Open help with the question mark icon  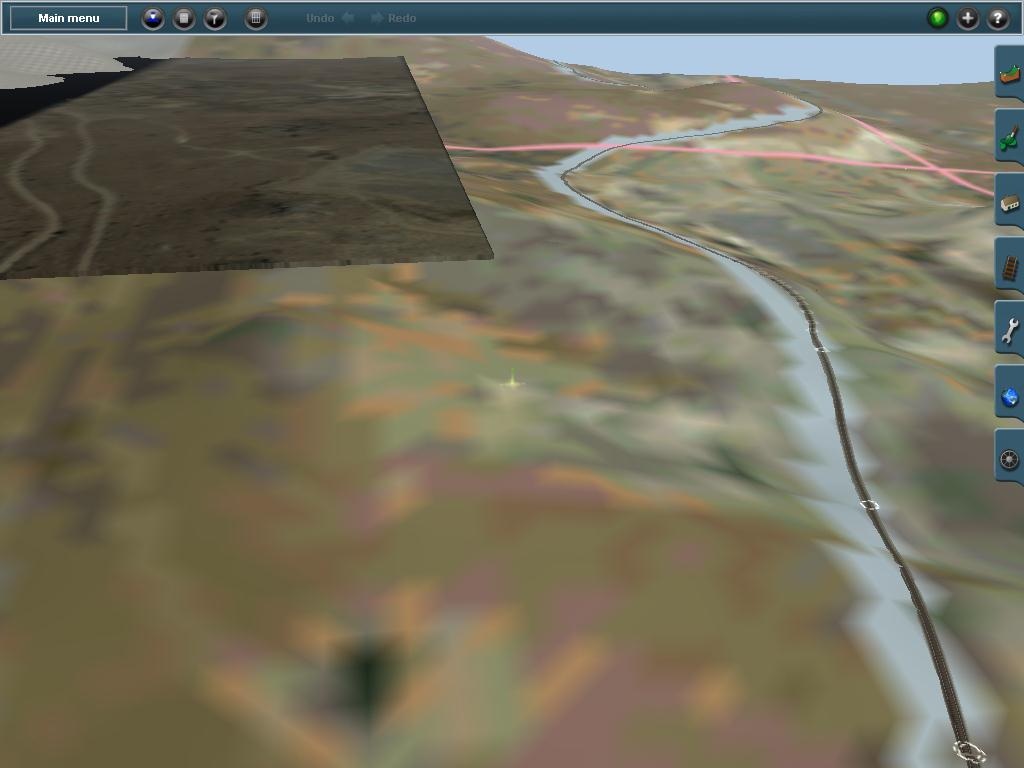click(998, 18)
